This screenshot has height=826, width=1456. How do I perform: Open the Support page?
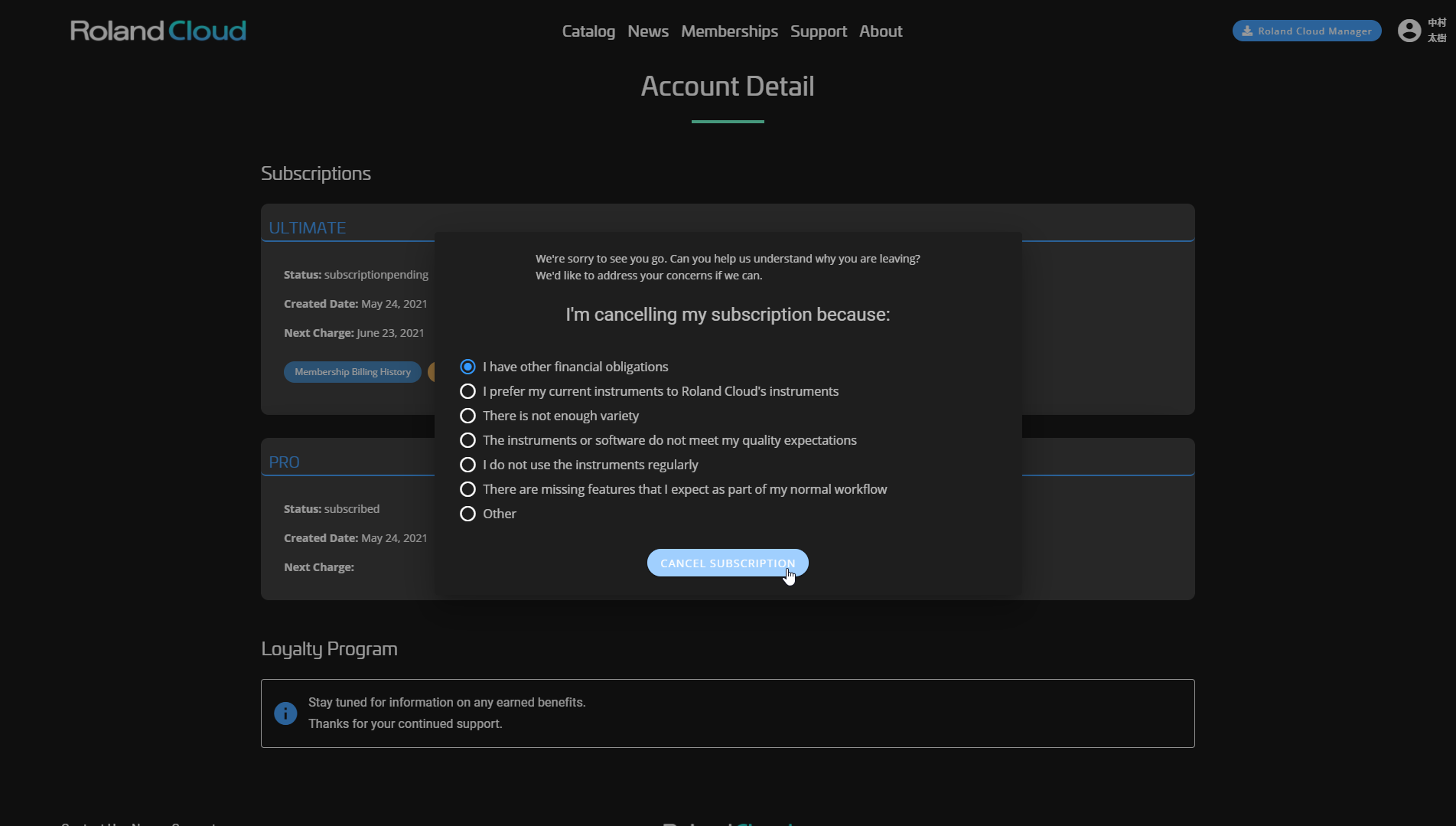coord(819,31)
